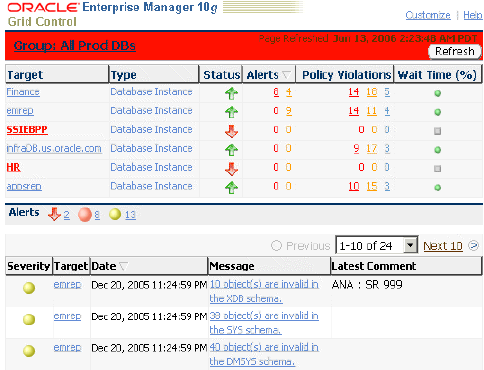The width and height of the screenshot is (484, 370).
Task: Open message about invalid objects in SYS schema
Action: coord(264,323)
